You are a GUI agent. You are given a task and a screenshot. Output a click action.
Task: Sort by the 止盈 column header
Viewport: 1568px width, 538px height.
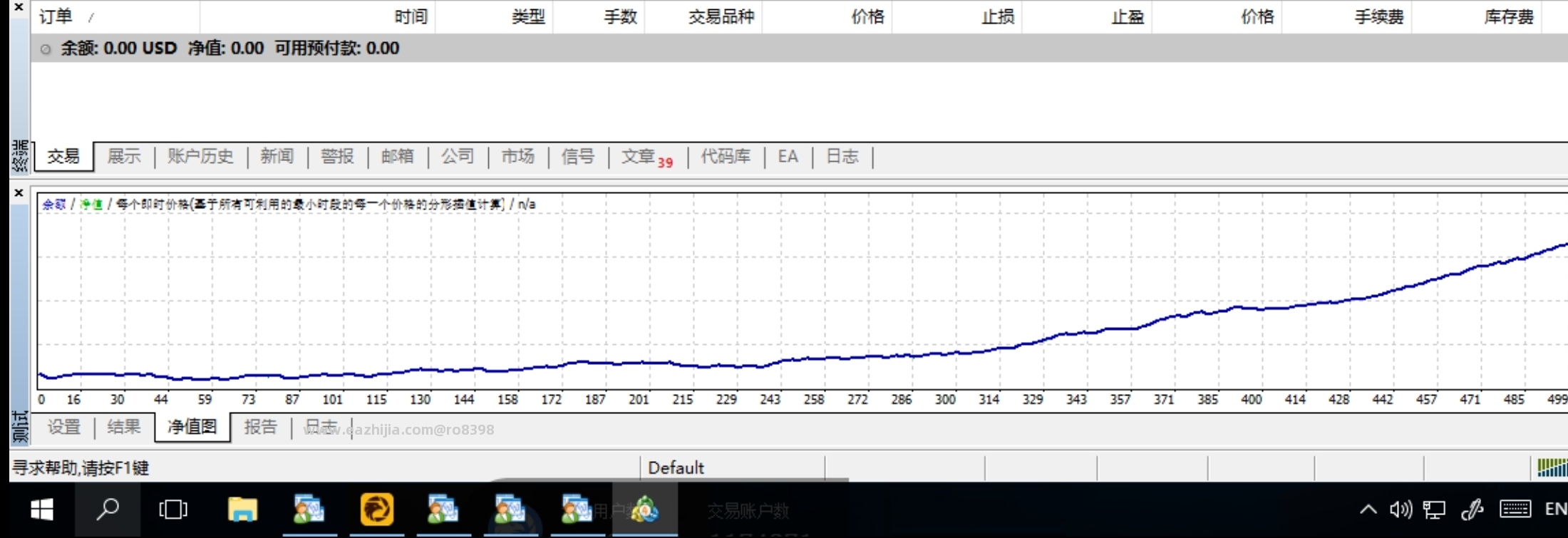point(1087,17)
